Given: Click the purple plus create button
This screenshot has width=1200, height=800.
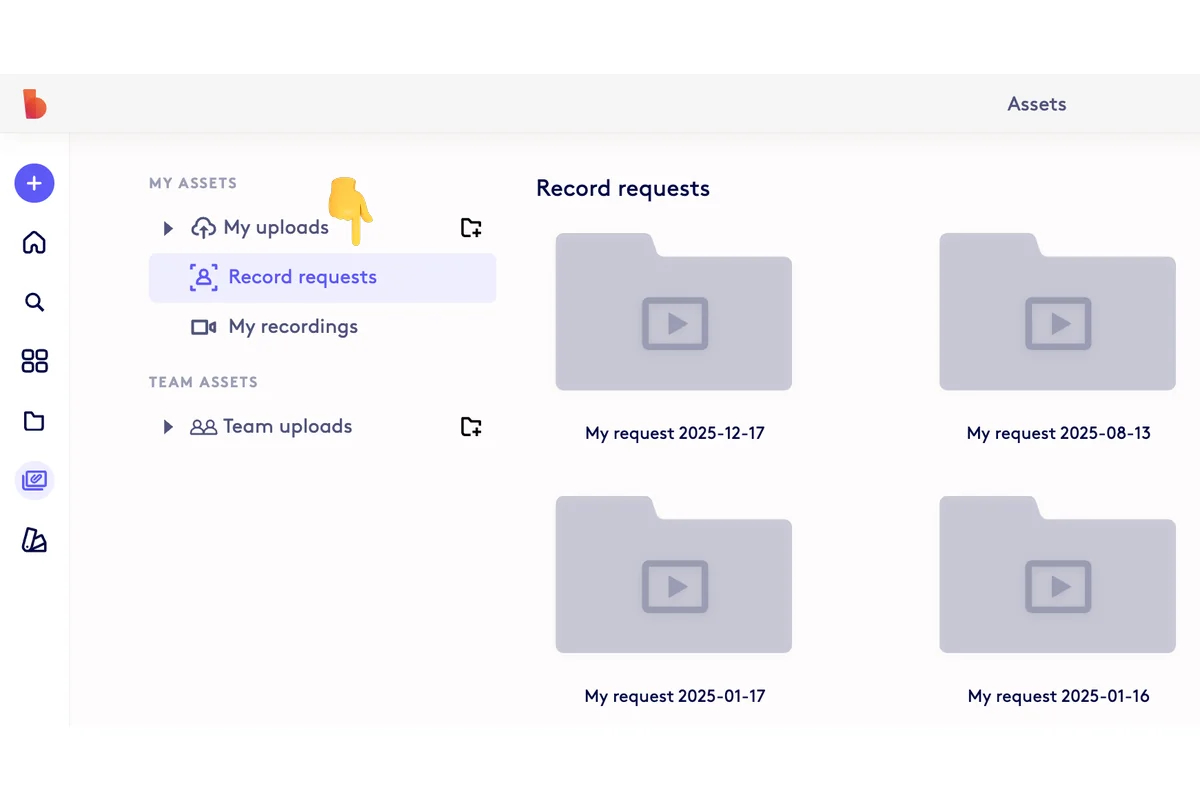Looking at the screenshot, I should (x=34, y=183).
